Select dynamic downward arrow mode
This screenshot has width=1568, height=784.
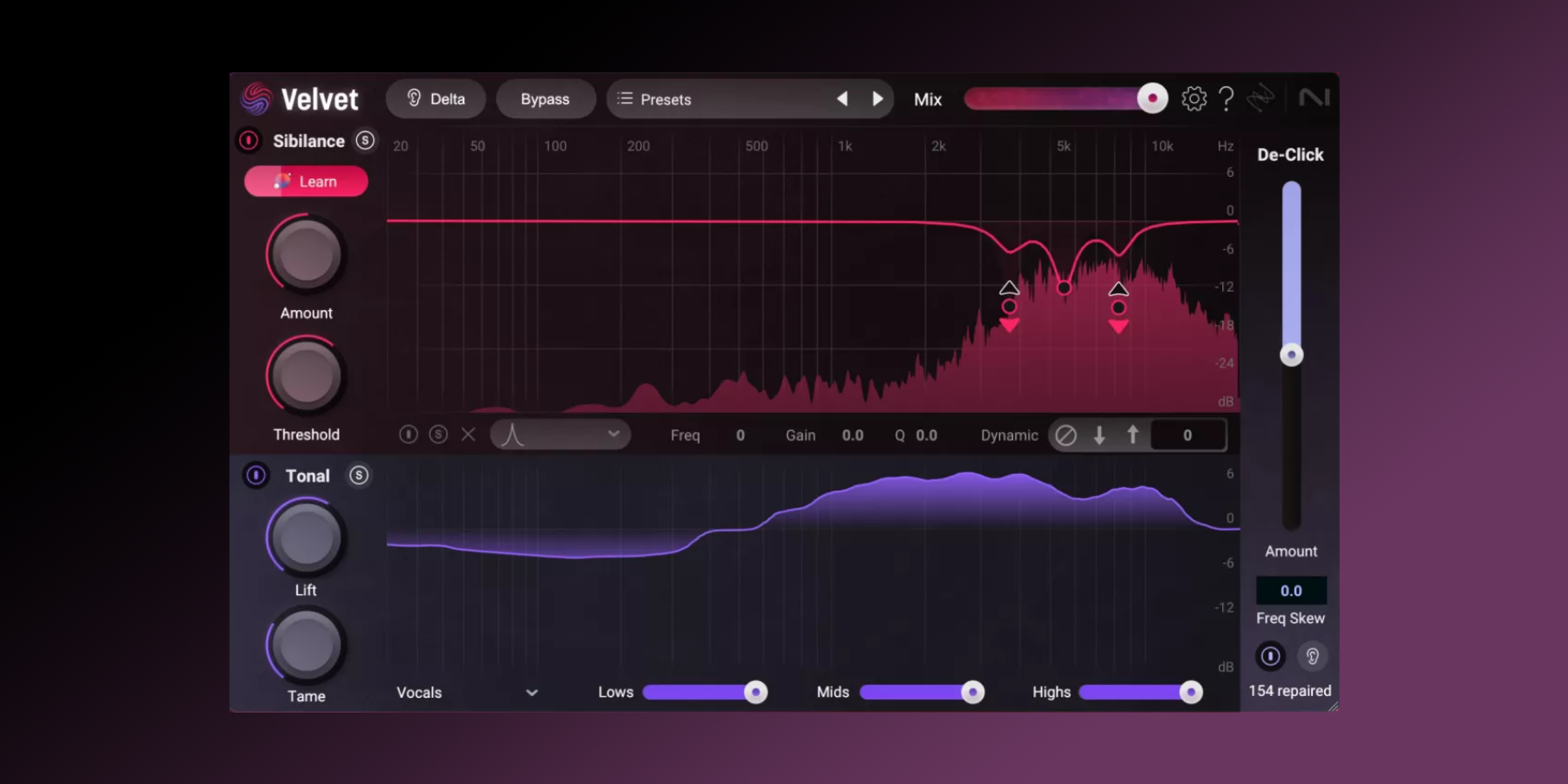1099,435
